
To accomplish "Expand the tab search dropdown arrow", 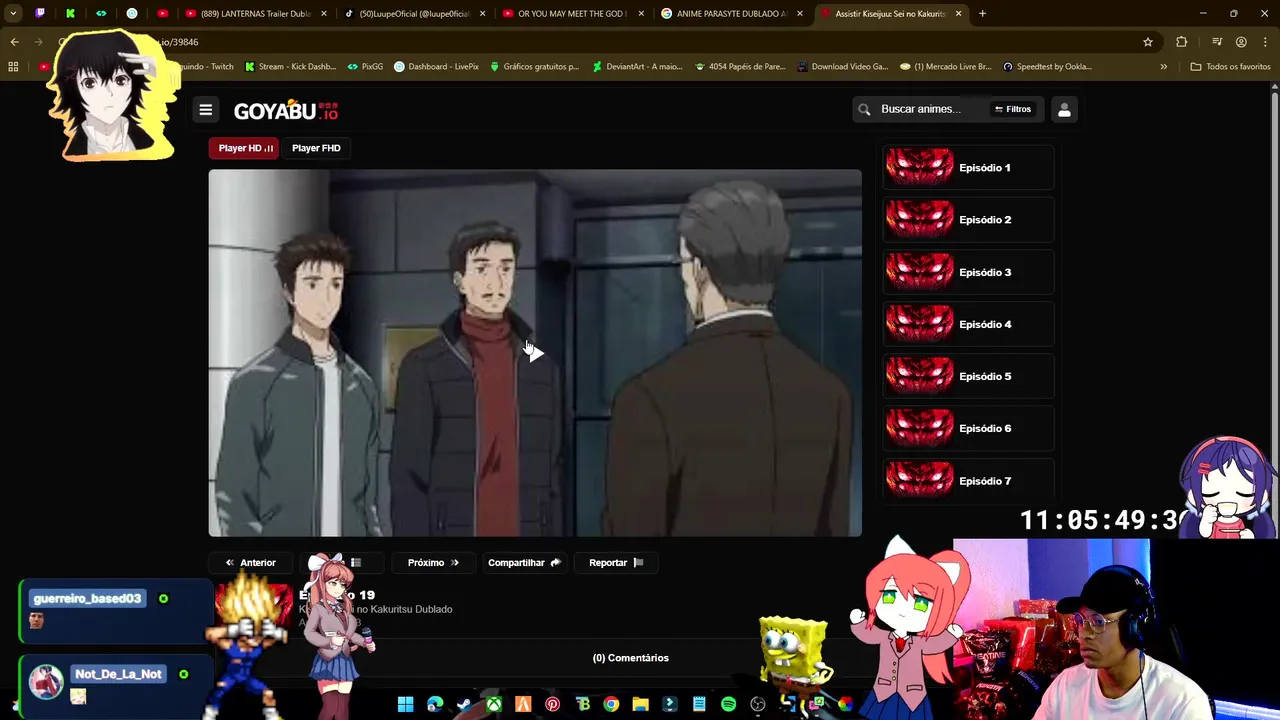I will pyautogui.click(x=13, y=14).
